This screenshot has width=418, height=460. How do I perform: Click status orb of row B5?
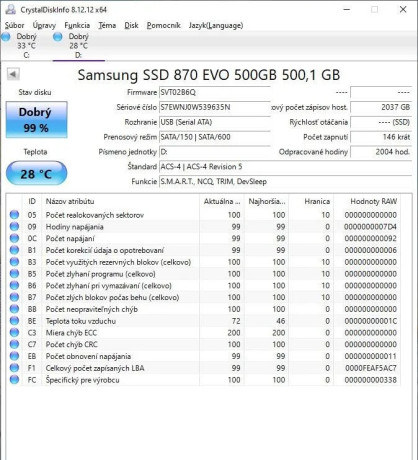(x=14, y=274)
